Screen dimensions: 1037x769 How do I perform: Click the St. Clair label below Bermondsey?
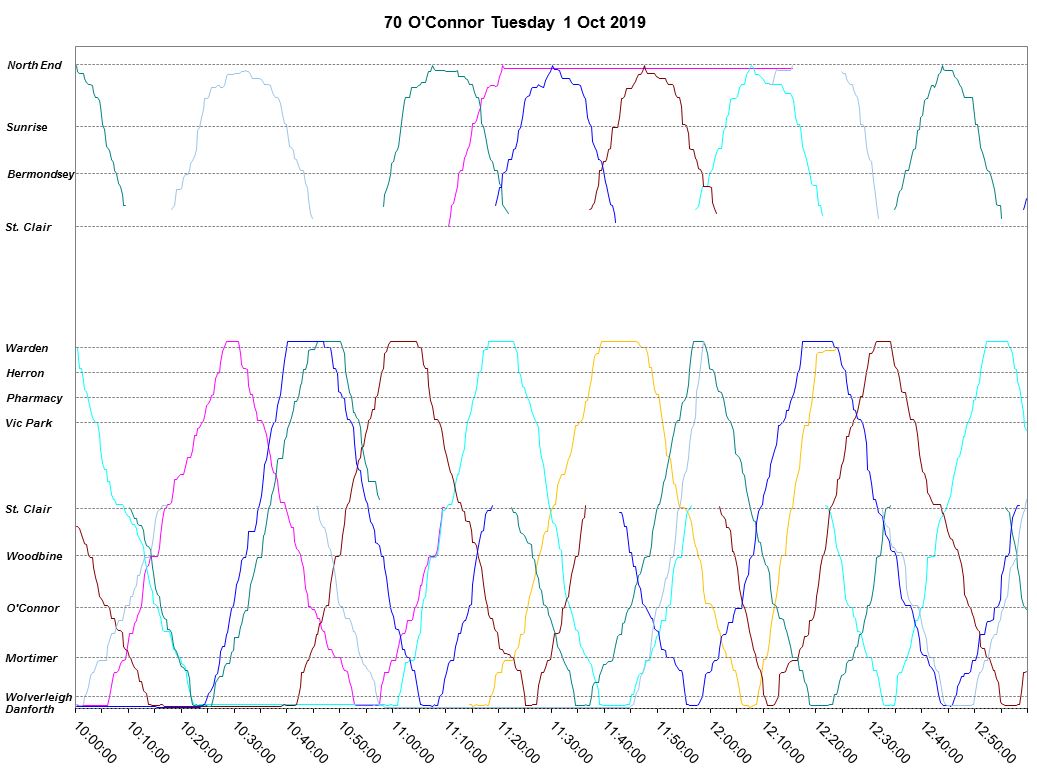coord(28,227)
